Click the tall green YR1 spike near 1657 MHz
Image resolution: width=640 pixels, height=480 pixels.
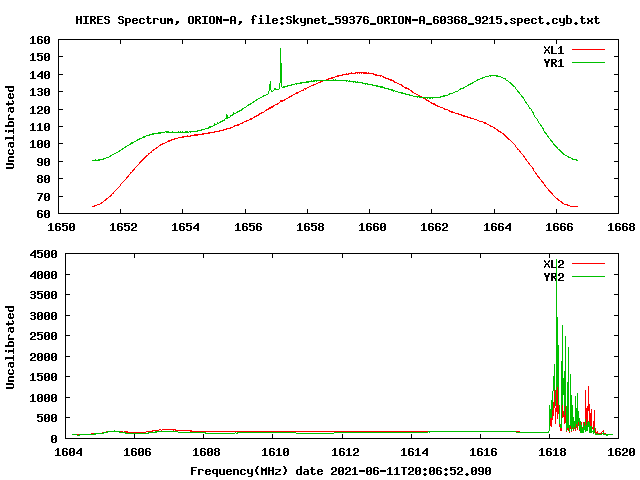(x=280, y=67)
